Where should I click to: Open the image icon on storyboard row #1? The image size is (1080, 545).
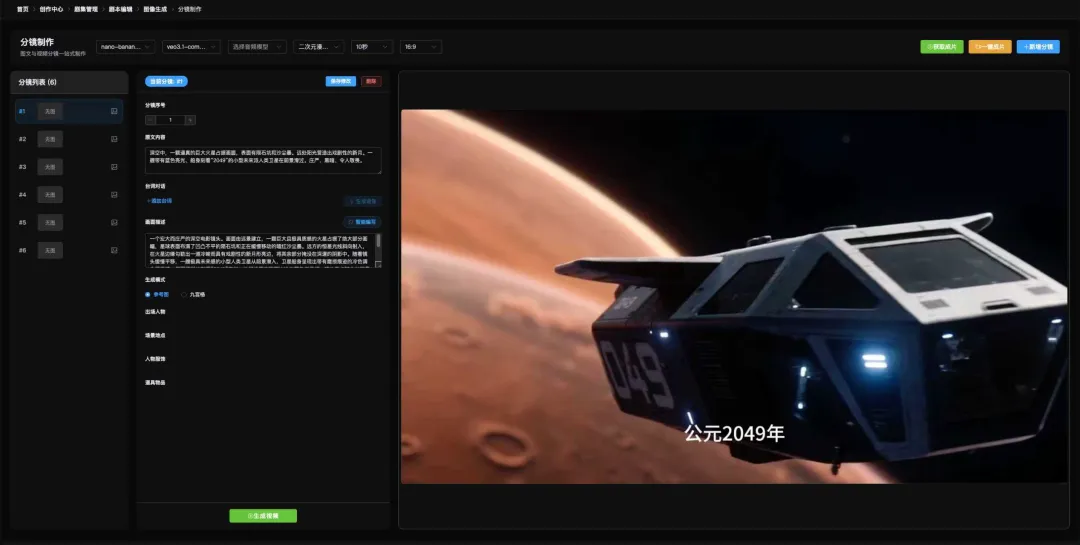(114, 111)
